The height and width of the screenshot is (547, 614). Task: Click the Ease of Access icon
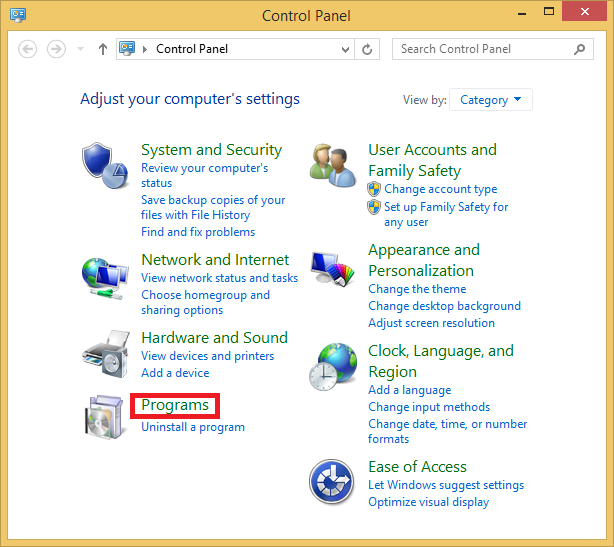[332, 482]
